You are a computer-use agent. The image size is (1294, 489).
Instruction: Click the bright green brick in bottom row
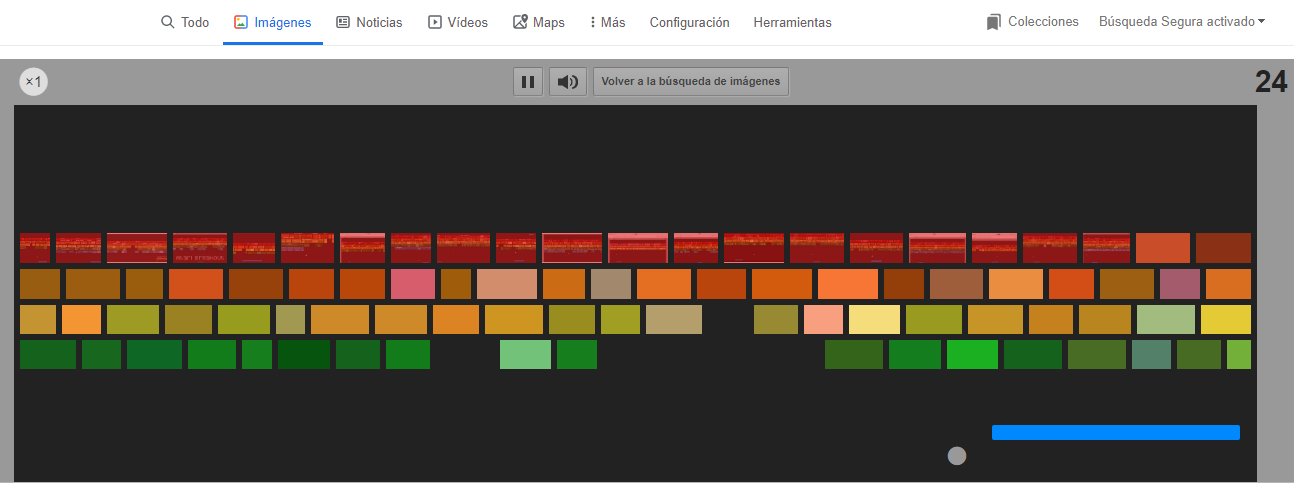point(972,354)
